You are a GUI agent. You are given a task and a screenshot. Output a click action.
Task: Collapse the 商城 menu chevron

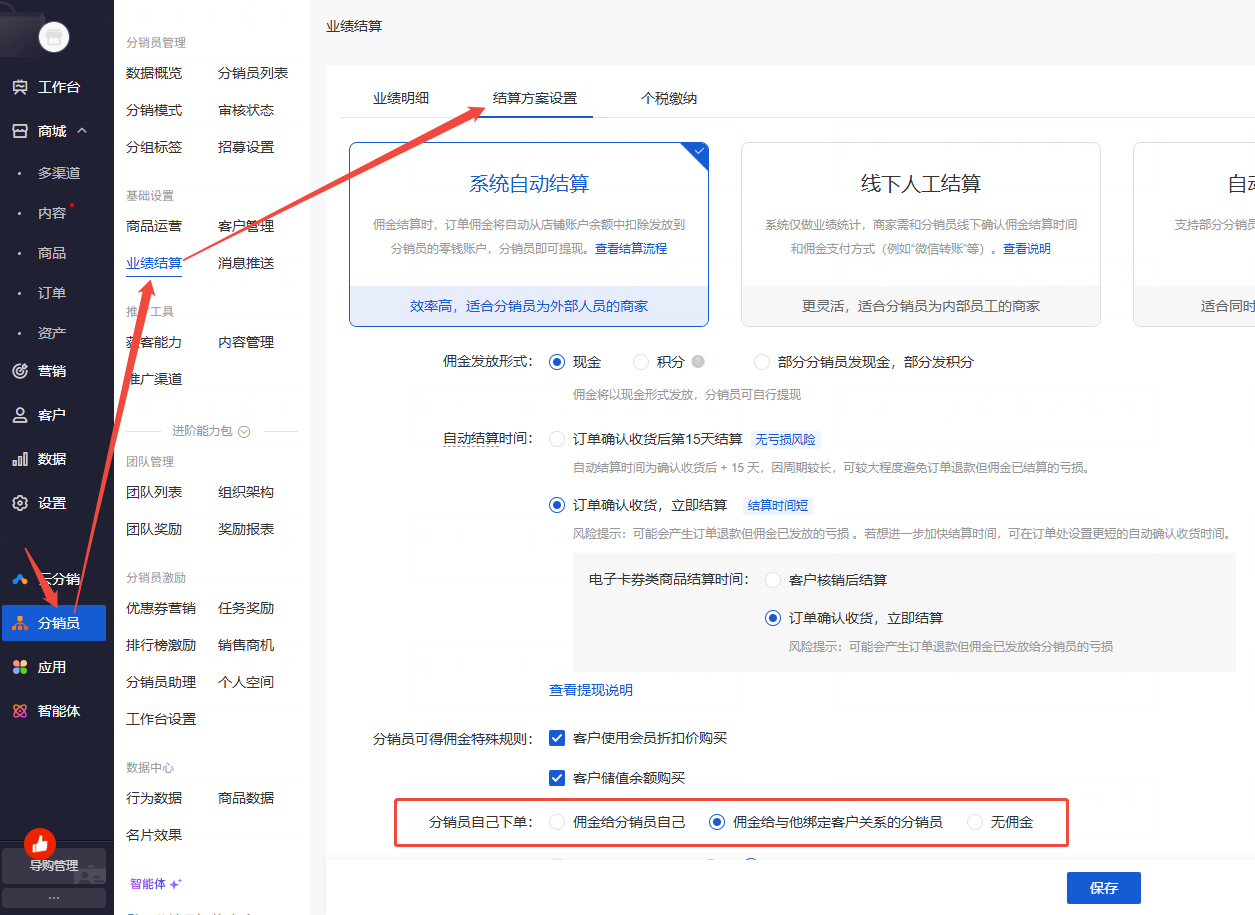pyautogui.click(x=82, y=131)
